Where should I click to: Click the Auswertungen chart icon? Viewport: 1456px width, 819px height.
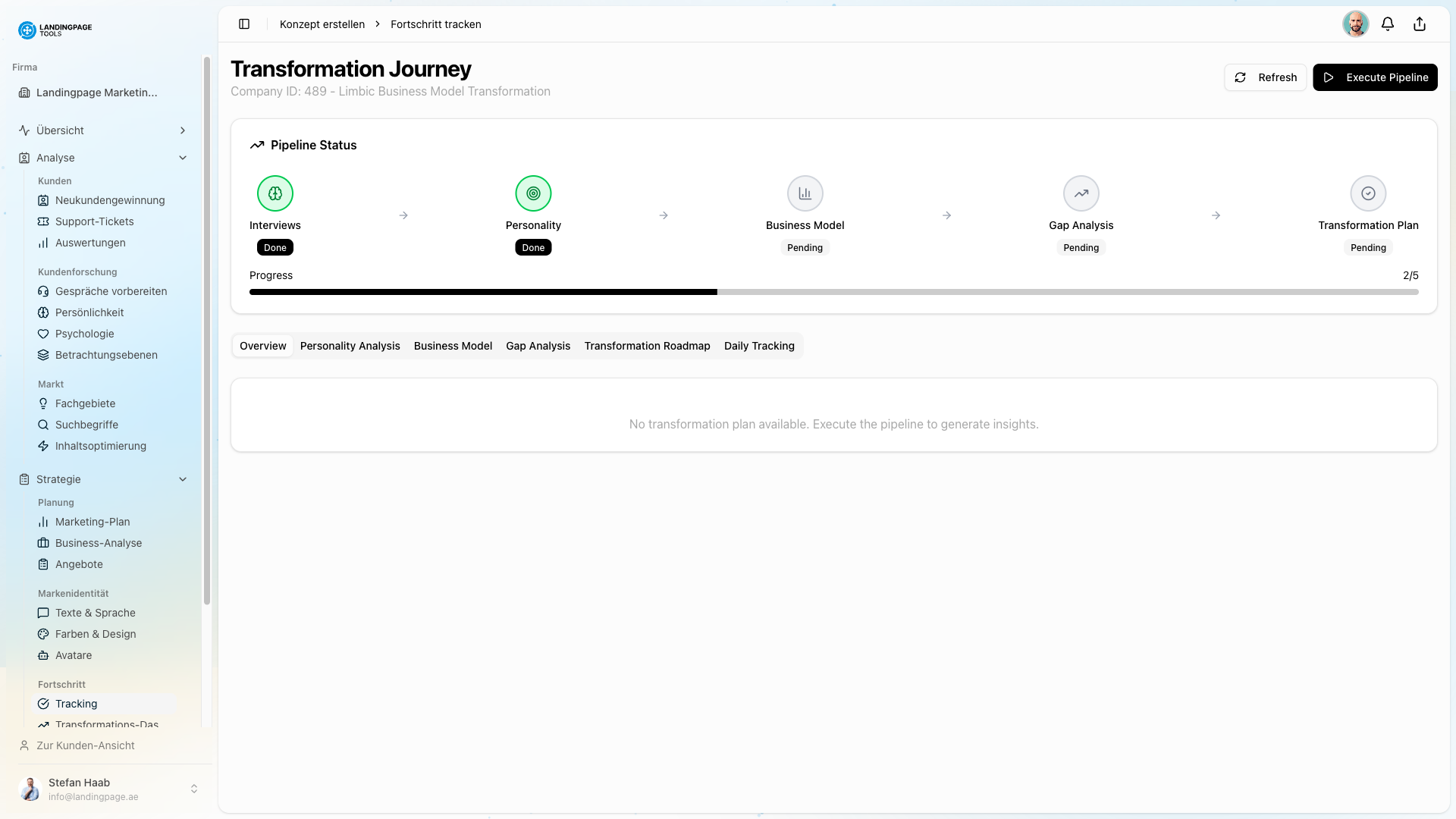44,243
